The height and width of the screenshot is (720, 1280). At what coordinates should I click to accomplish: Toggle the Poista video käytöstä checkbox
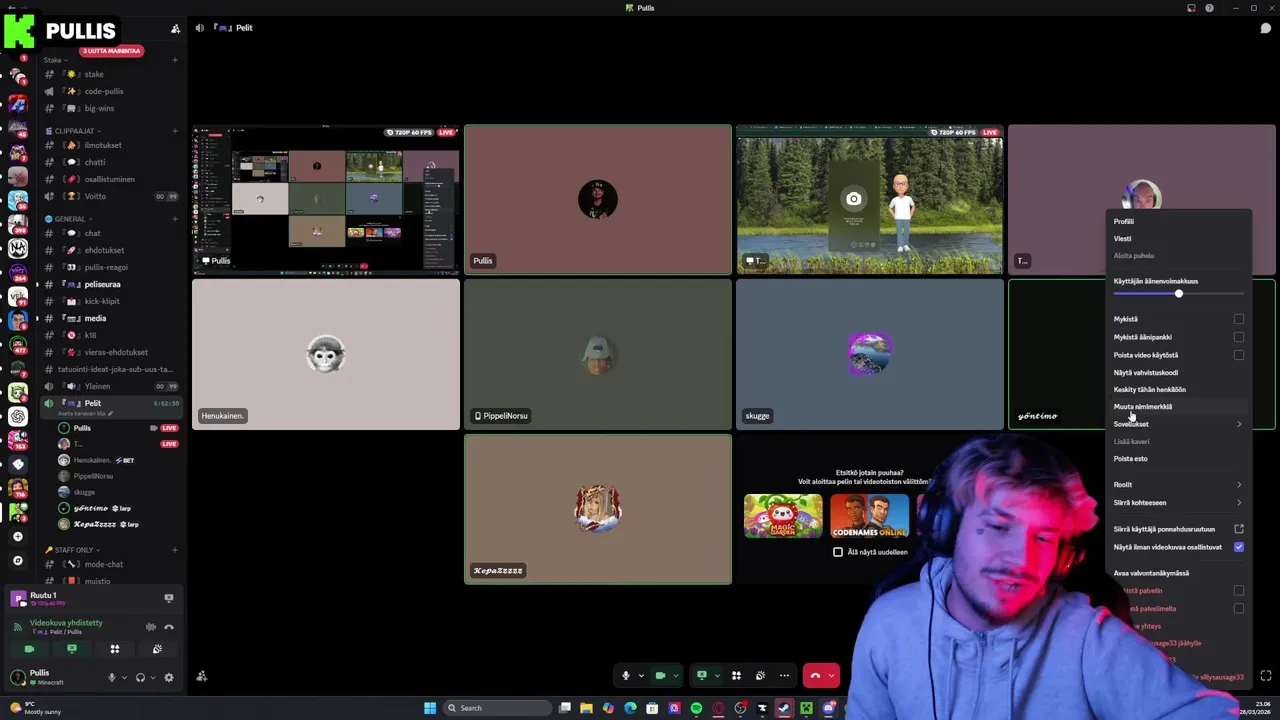[1238, 355]
